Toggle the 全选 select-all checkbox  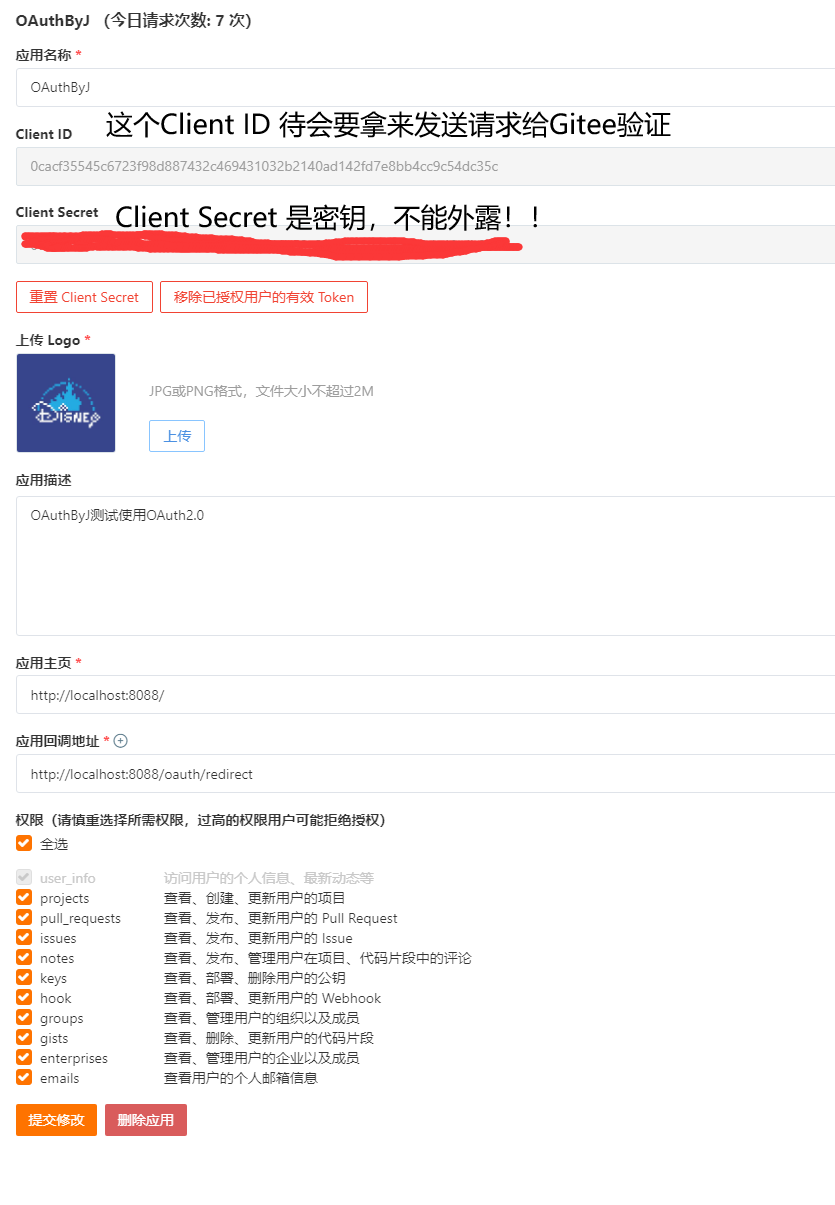pyautogui.click(x=23, y=843)
